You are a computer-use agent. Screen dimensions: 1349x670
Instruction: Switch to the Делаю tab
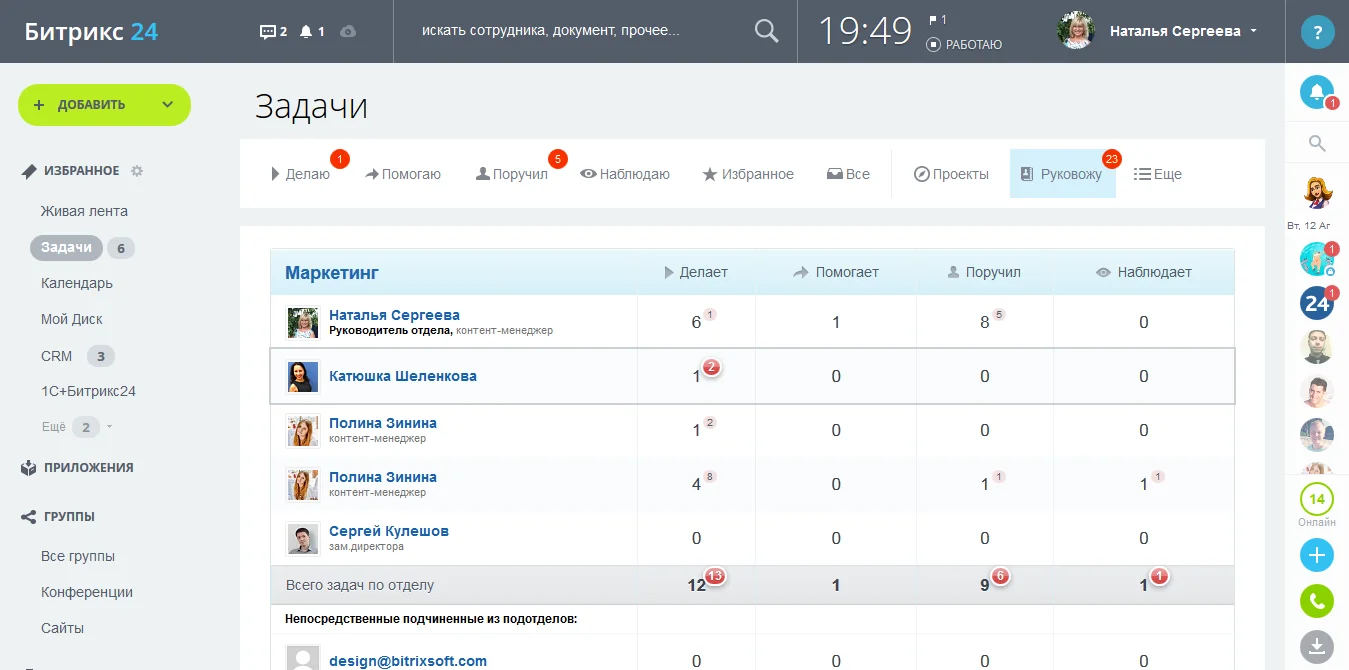coord(301,174)
